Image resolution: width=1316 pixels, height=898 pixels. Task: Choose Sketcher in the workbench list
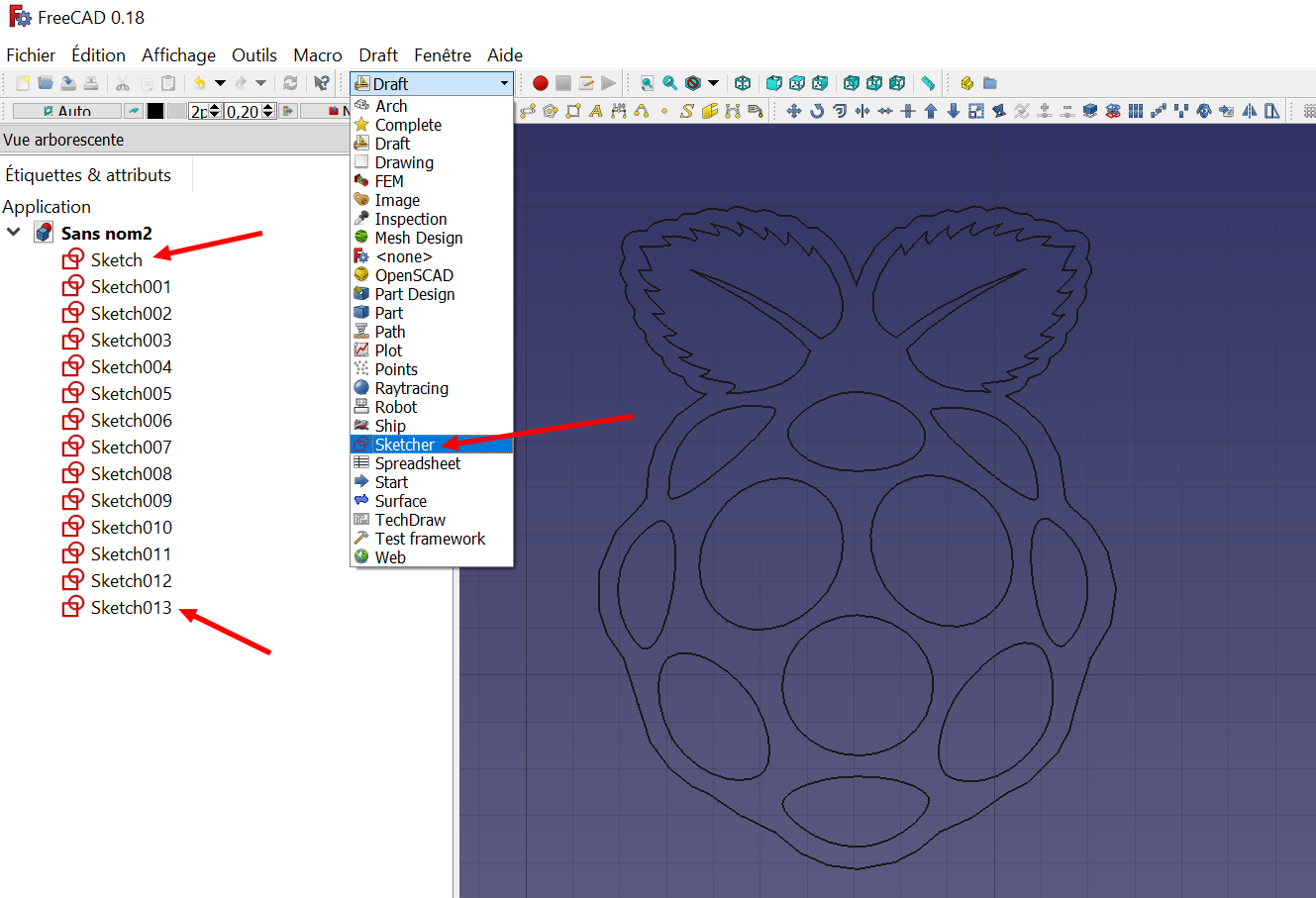[432, 445]
